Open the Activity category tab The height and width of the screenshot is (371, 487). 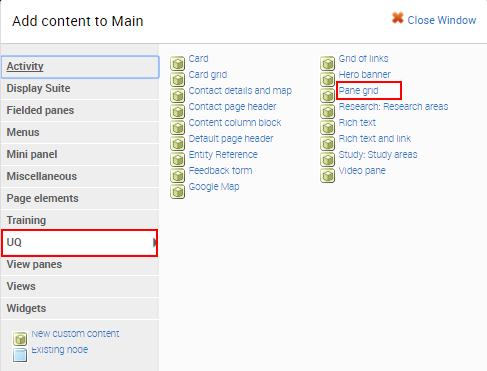[80, 67]
